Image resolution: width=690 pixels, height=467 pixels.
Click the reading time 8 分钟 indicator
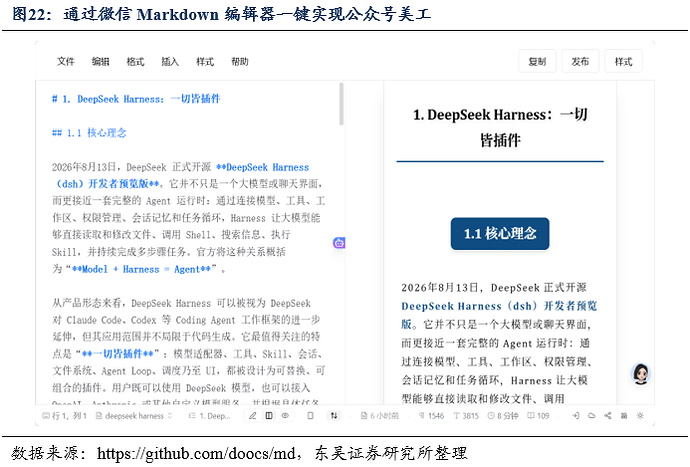point(503,416)
